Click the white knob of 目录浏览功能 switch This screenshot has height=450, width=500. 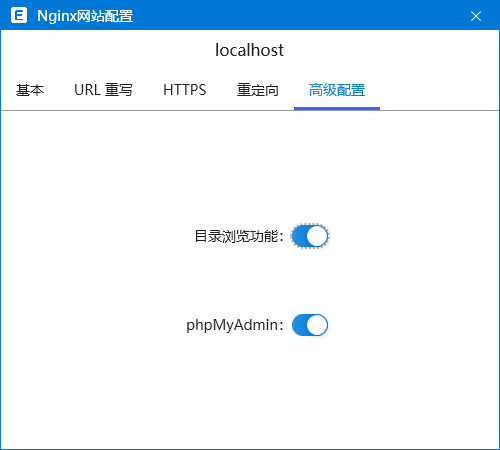coord(317,236)
